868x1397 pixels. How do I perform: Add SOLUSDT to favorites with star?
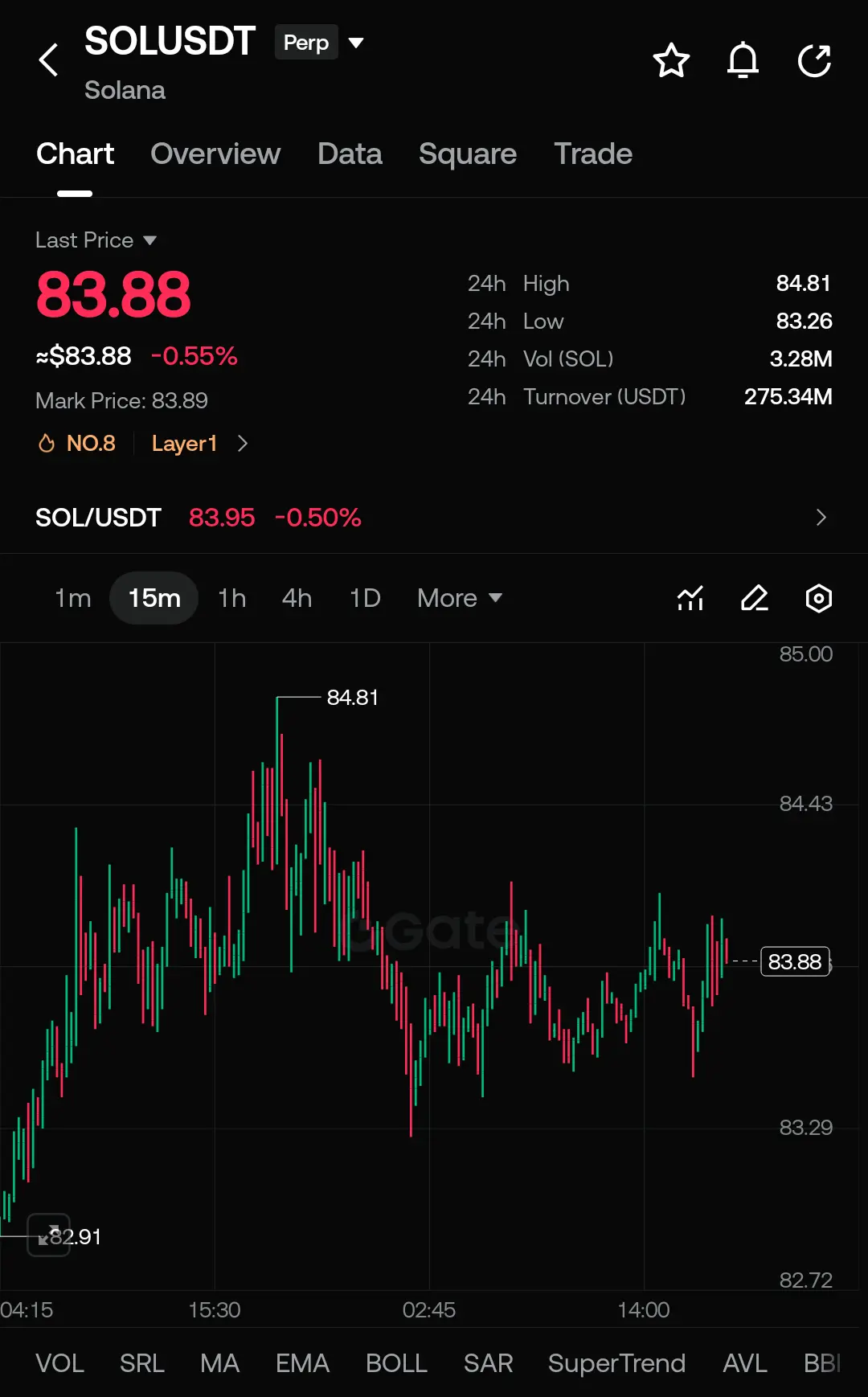(671, 60)
